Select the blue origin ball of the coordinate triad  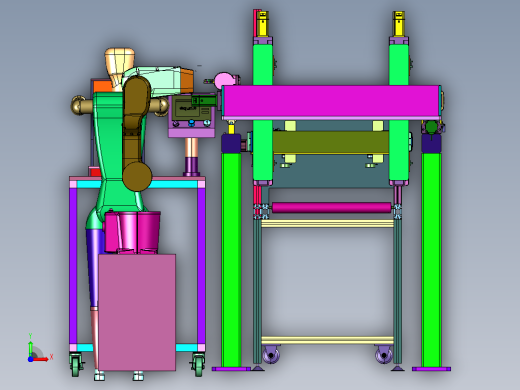point(30,359)
